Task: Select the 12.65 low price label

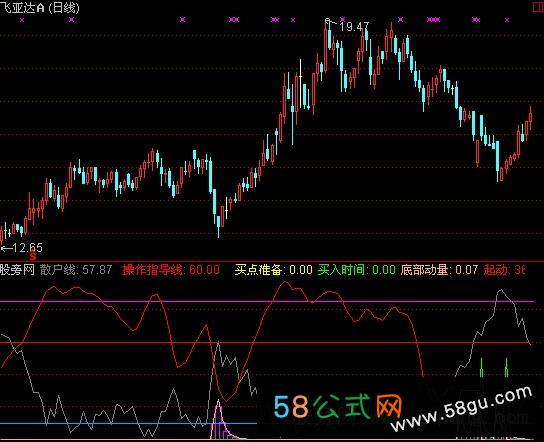Action: pyautogui.click(x=27, y=247)
